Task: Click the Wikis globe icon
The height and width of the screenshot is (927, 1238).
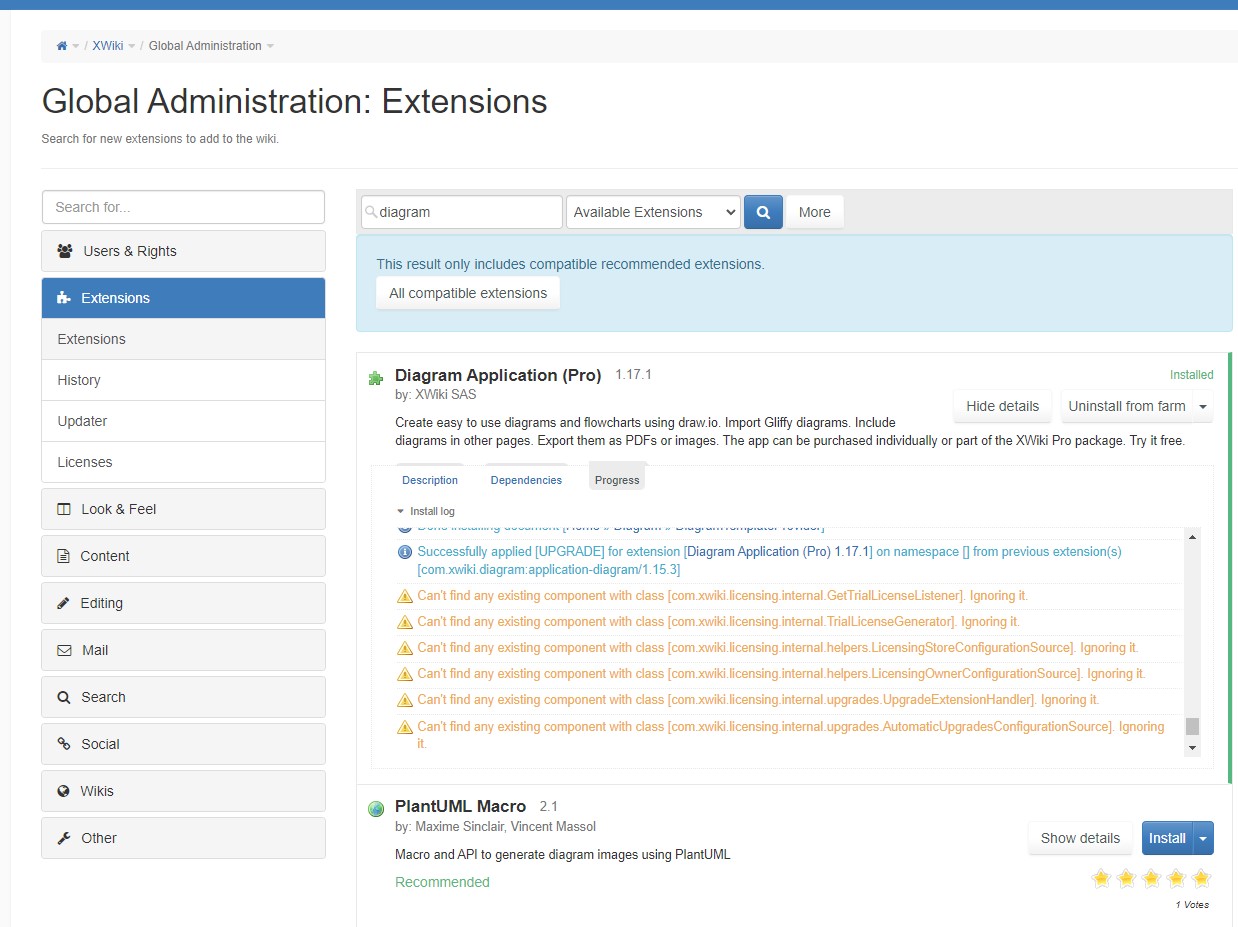Action: (x=63, y=791)
